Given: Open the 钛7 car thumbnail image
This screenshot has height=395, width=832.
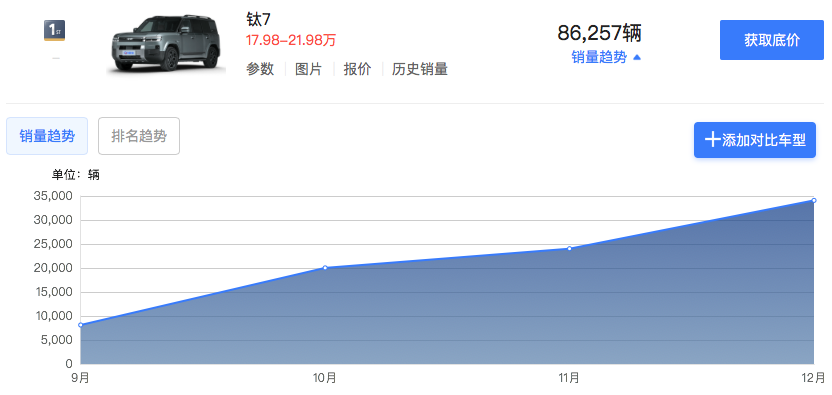Looking at the screenshot, I should click(x=166, y=44).
